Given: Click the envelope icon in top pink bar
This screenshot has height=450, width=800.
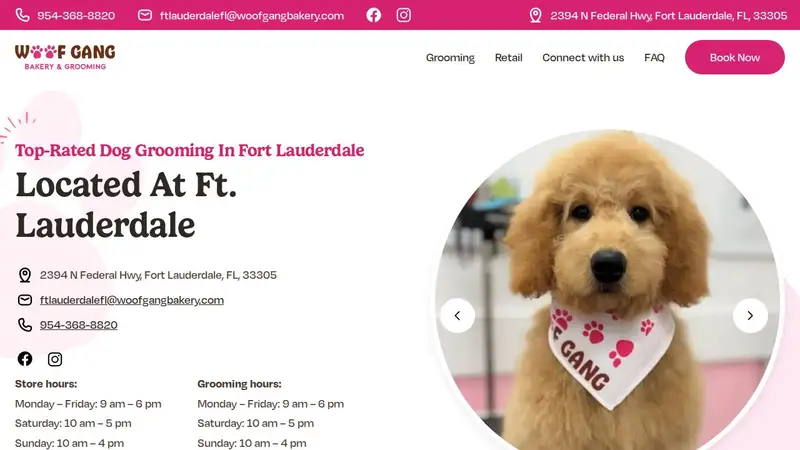Looking at the screenshot, I should tap(145, 15).
